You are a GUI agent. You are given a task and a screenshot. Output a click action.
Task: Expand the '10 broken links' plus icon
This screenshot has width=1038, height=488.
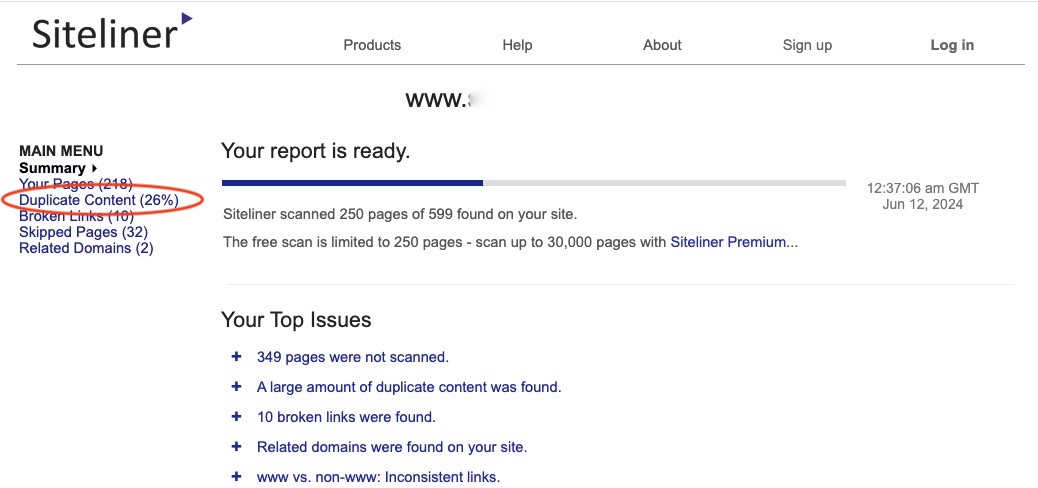(237, 416)
